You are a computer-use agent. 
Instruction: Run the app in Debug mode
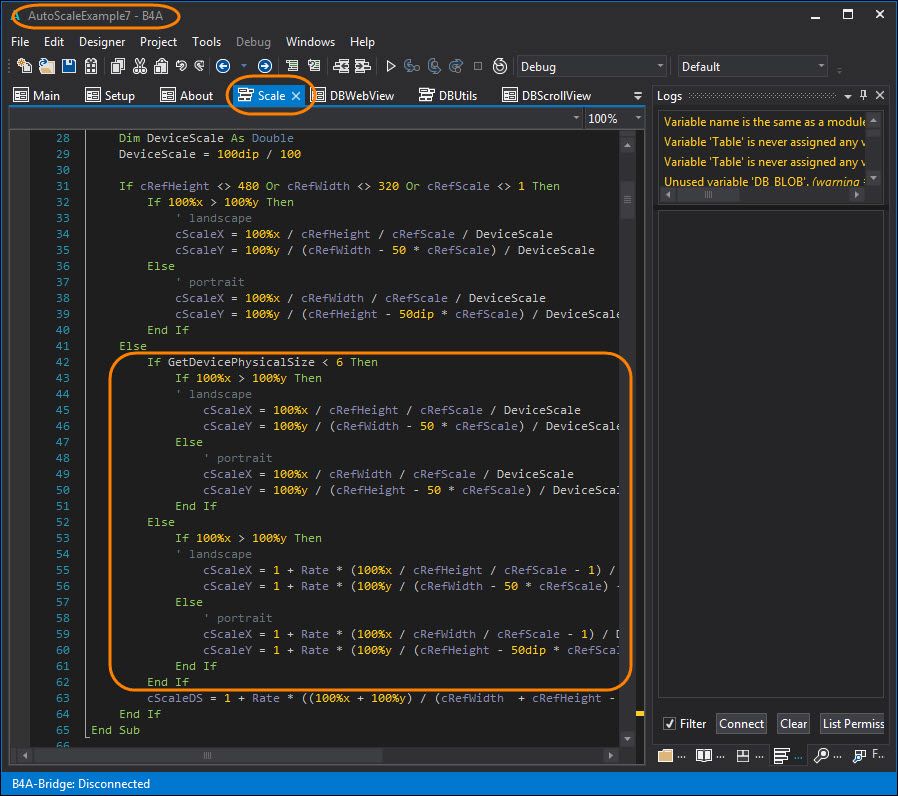pos(391,65)
